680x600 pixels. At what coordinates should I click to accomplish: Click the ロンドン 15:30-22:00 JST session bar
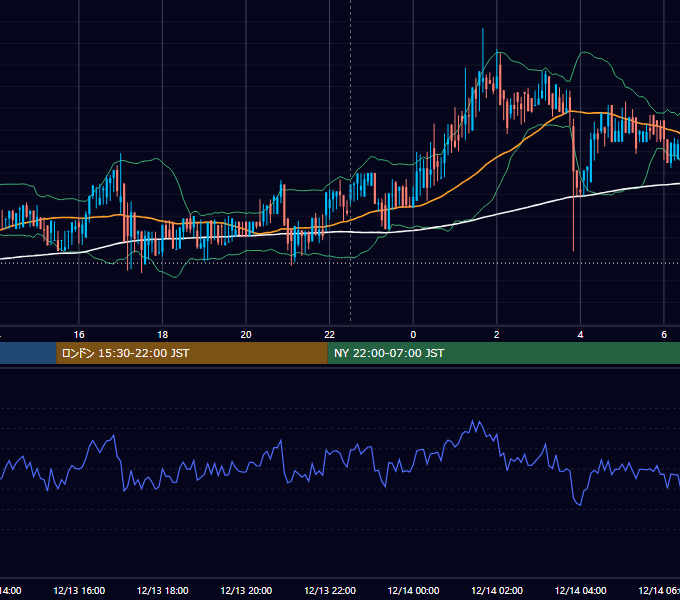pyautogui.click(x=192, y=353)
